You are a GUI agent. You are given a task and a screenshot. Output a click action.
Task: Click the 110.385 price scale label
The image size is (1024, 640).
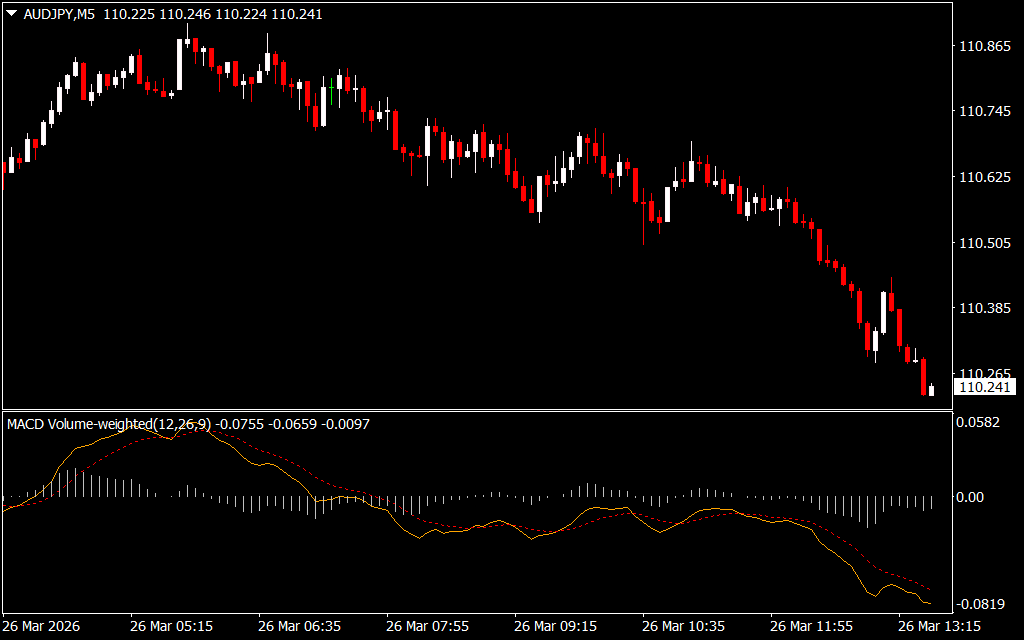(985, 309)
